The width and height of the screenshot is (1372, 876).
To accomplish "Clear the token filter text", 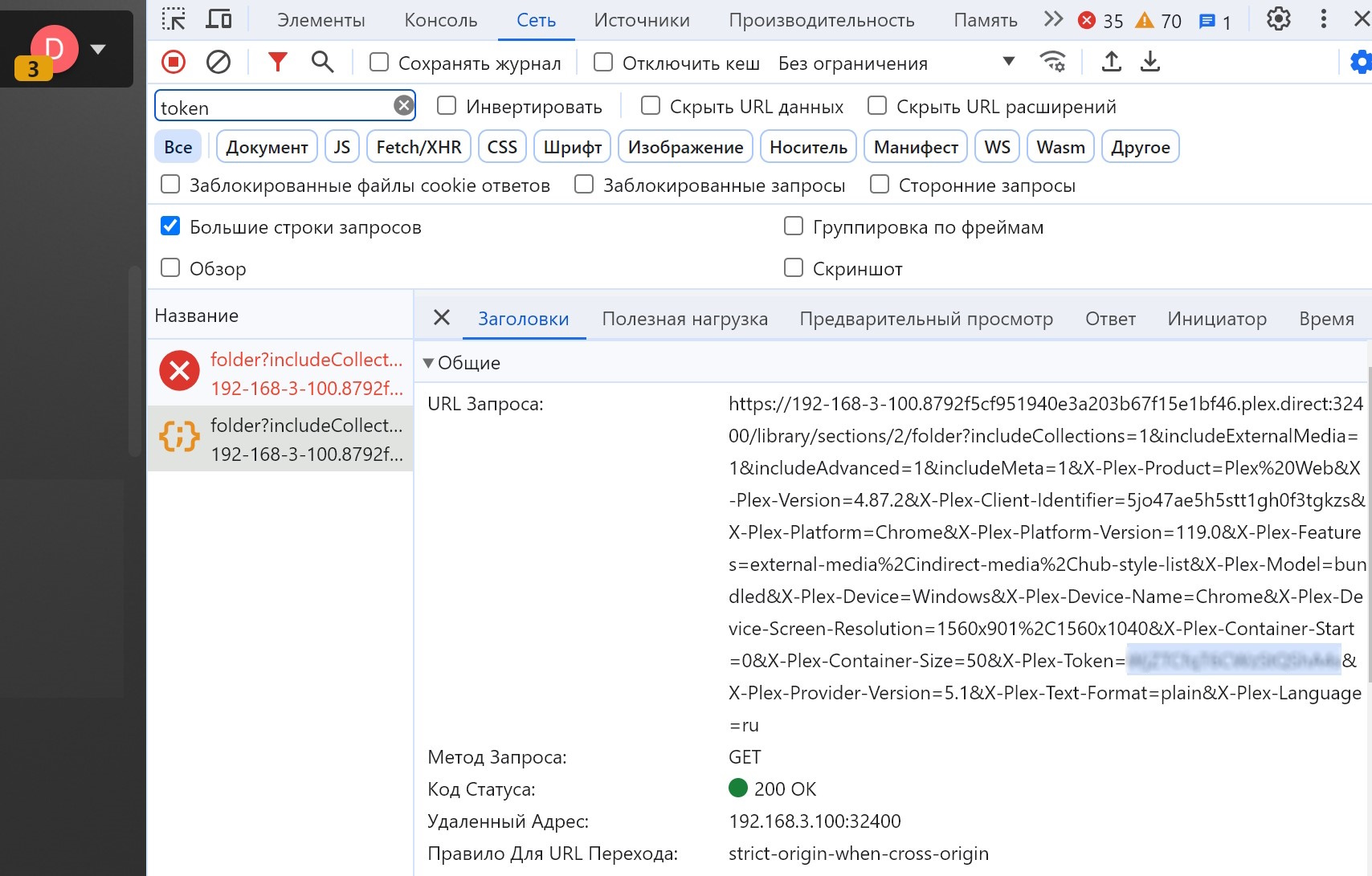I will tap(403, 105).
